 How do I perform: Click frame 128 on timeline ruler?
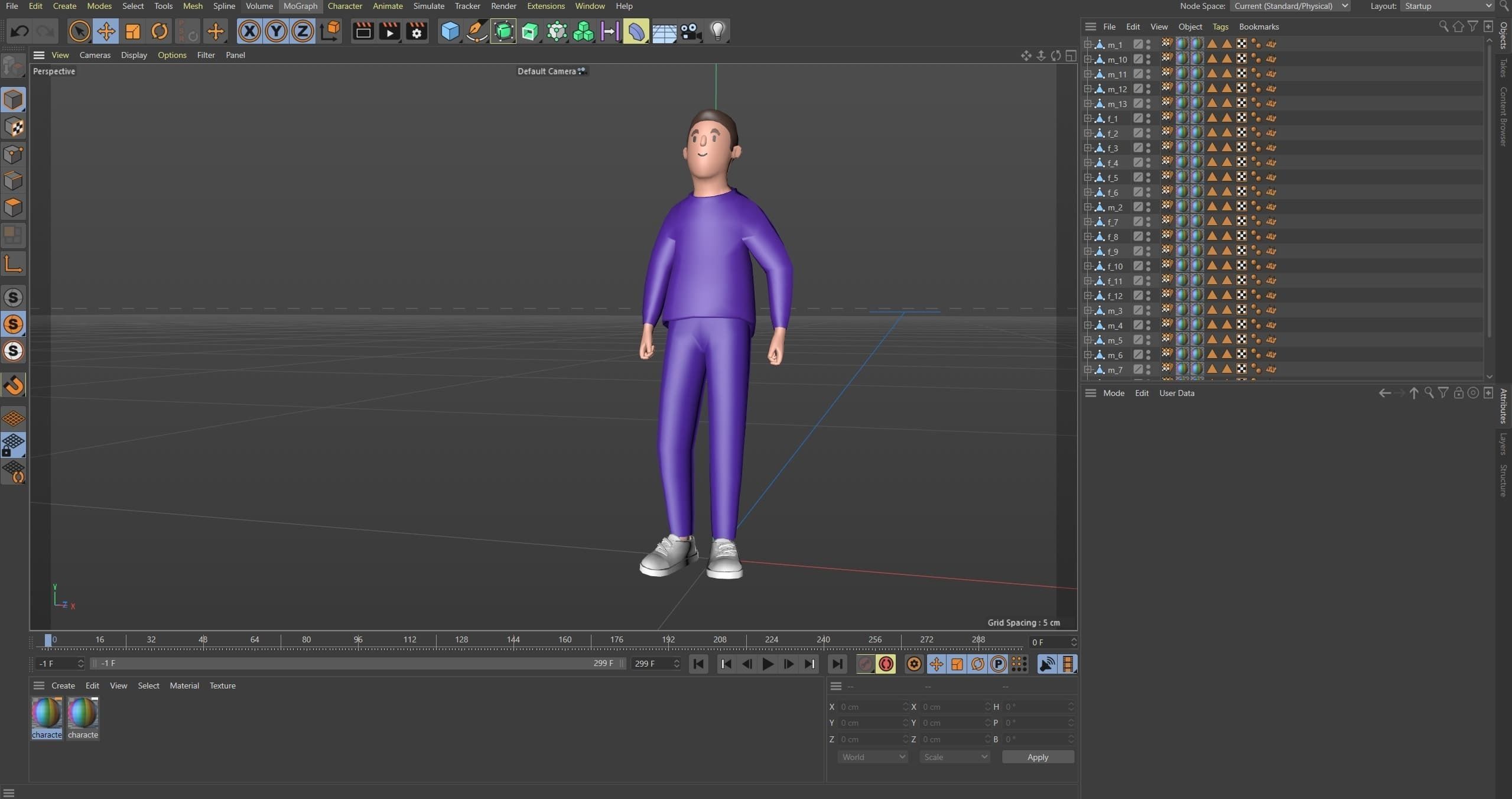[x=461, y=640]
